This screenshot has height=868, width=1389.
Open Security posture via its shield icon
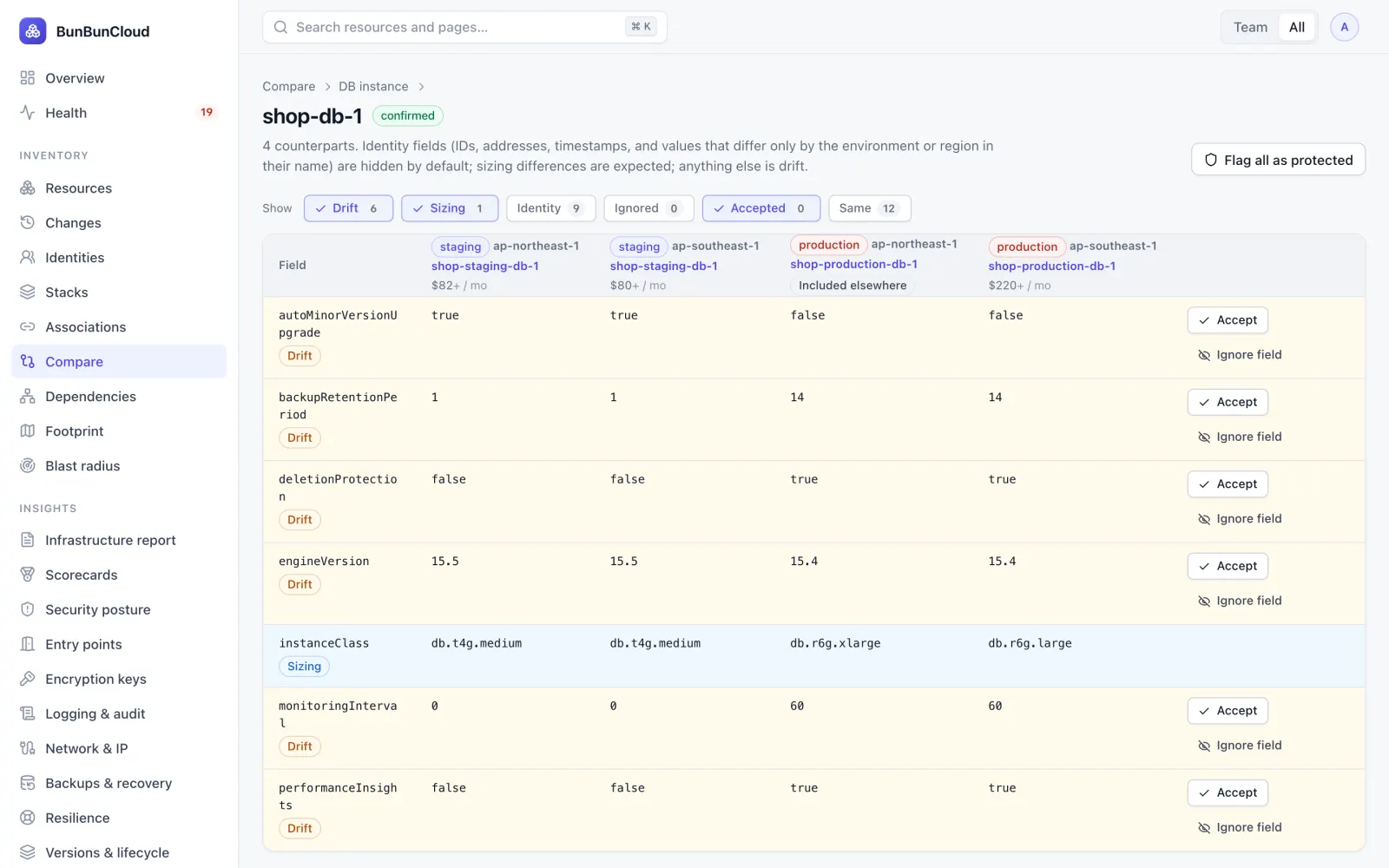[x=28, y=609]
